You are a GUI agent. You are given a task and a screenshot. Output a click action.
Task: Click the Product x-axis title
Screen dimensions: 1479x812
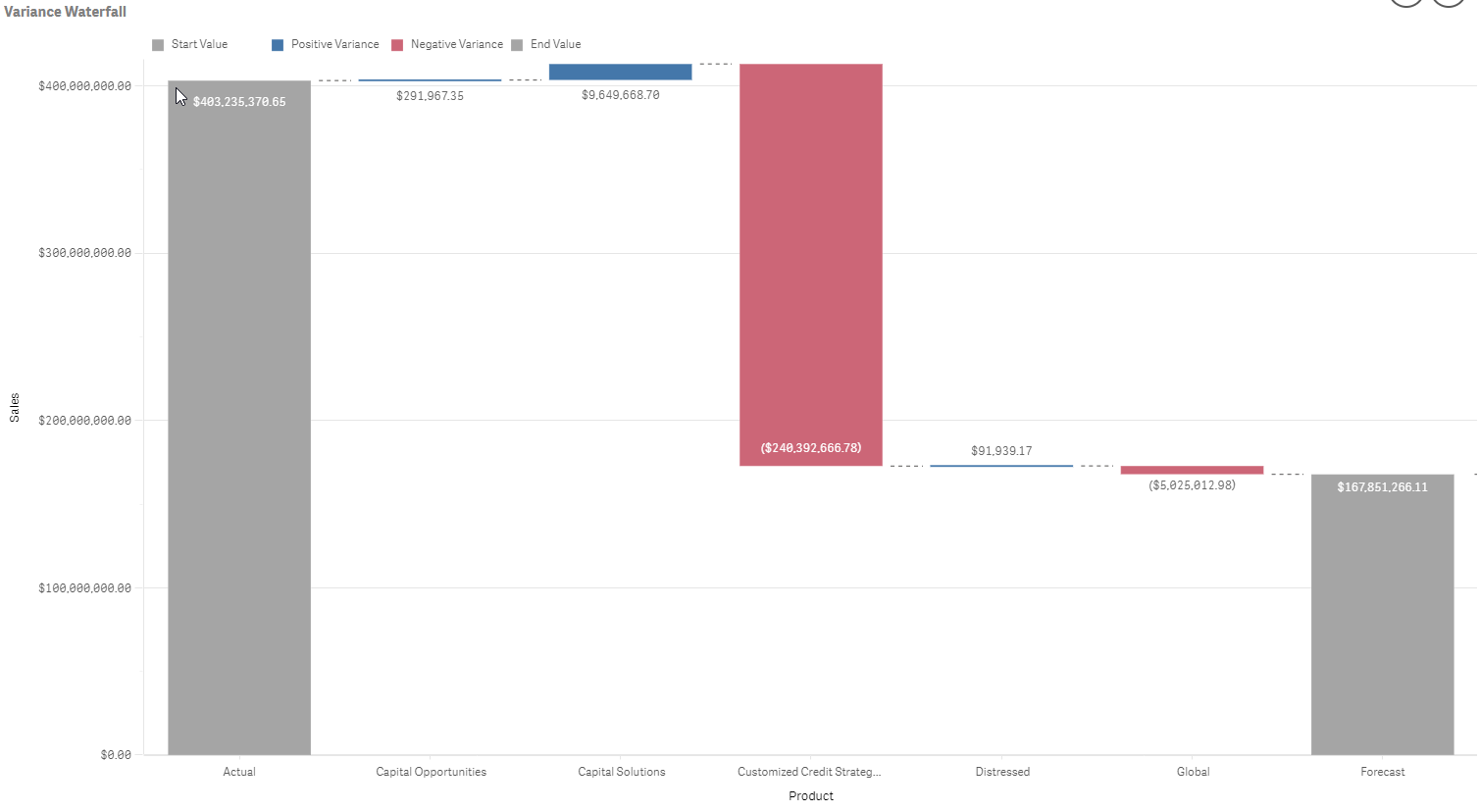(810, 796)
